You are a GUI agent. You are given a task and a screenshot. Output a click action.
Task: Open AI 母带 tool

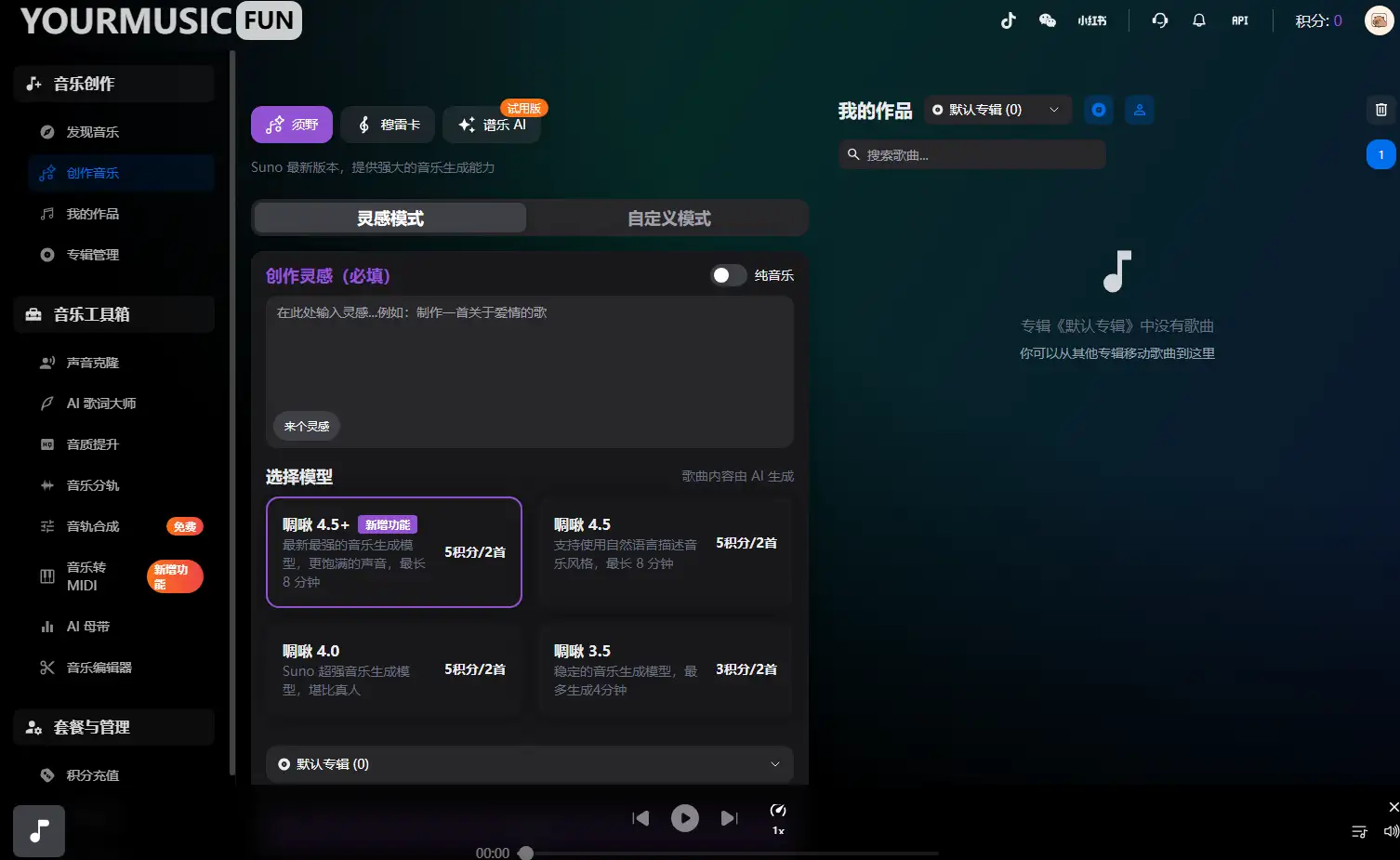pos(121,627)
